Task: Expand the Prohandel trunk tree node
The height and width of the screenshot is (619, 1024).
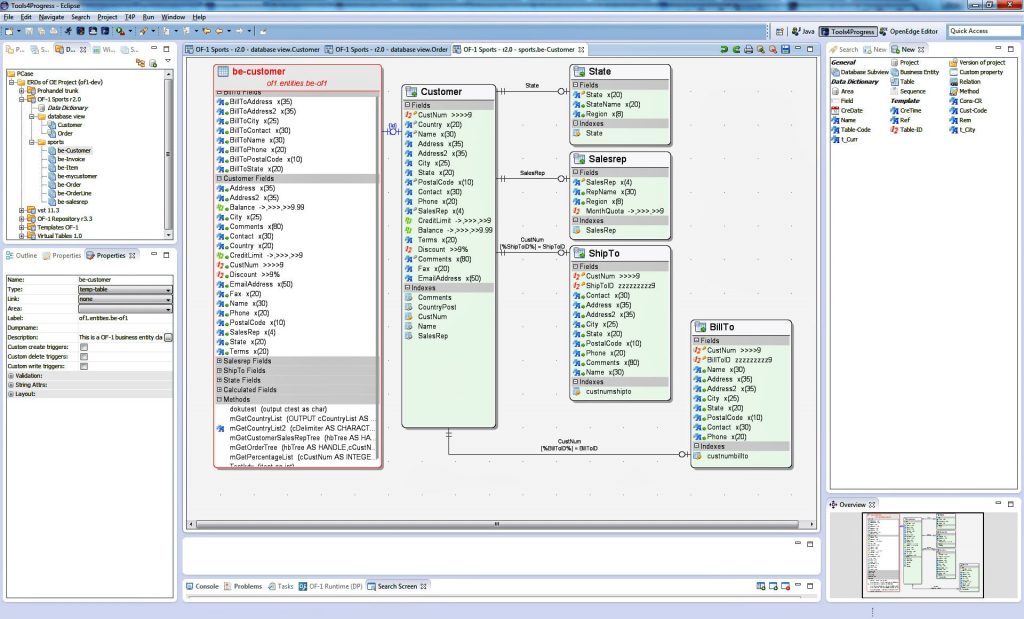Action: coord(21,91)
